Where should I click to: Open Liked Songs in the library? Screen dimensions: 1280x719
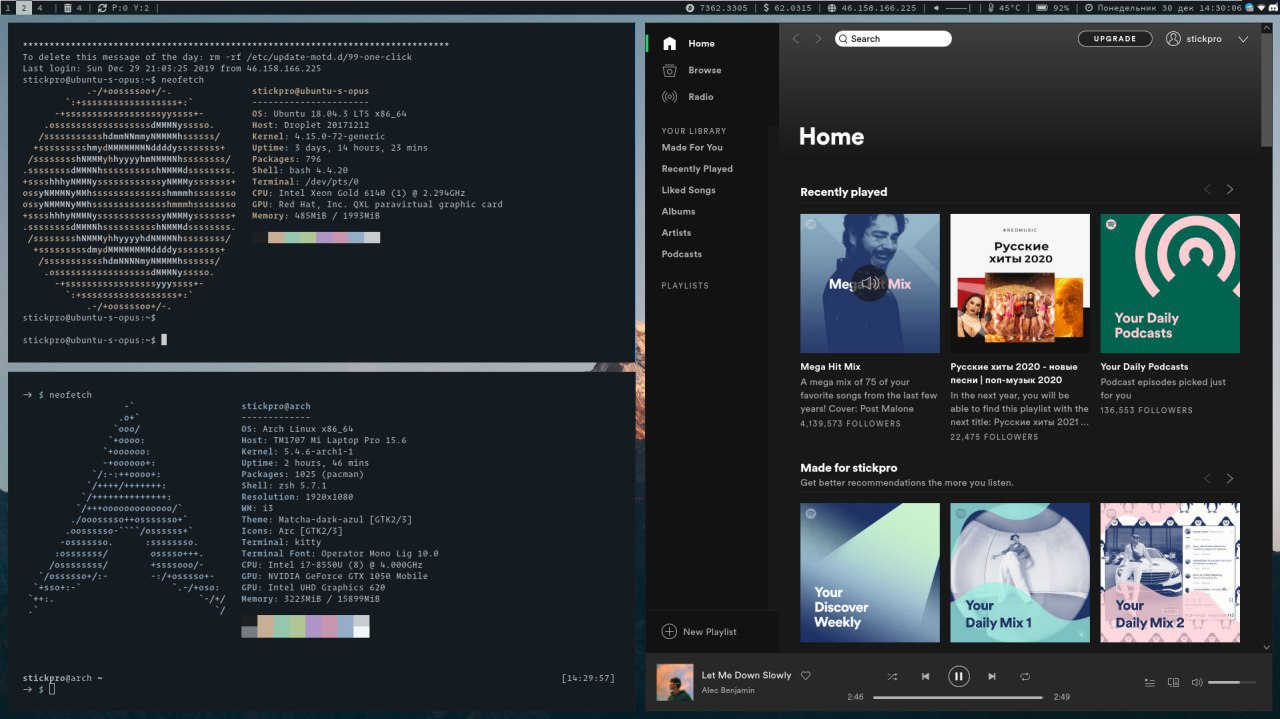click(x=688, y=190)
